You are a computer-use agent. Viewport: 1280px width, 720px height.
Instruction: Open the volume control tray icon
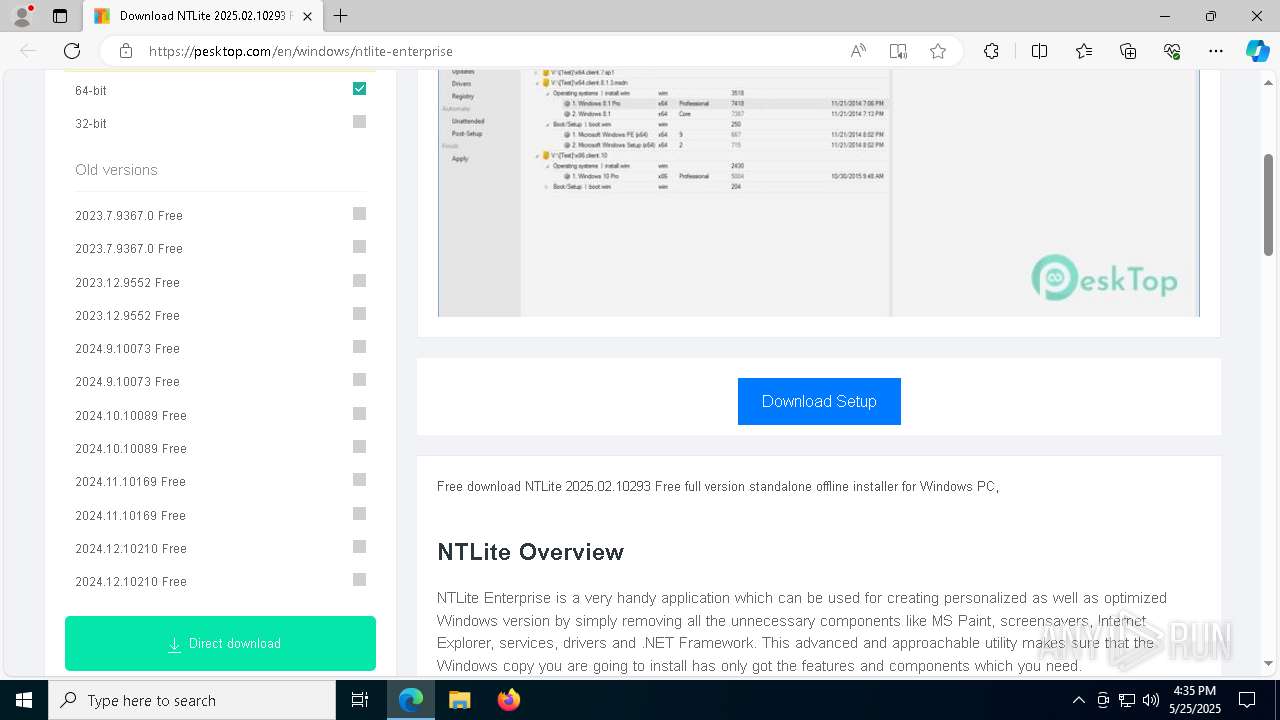coord(1151,700)
